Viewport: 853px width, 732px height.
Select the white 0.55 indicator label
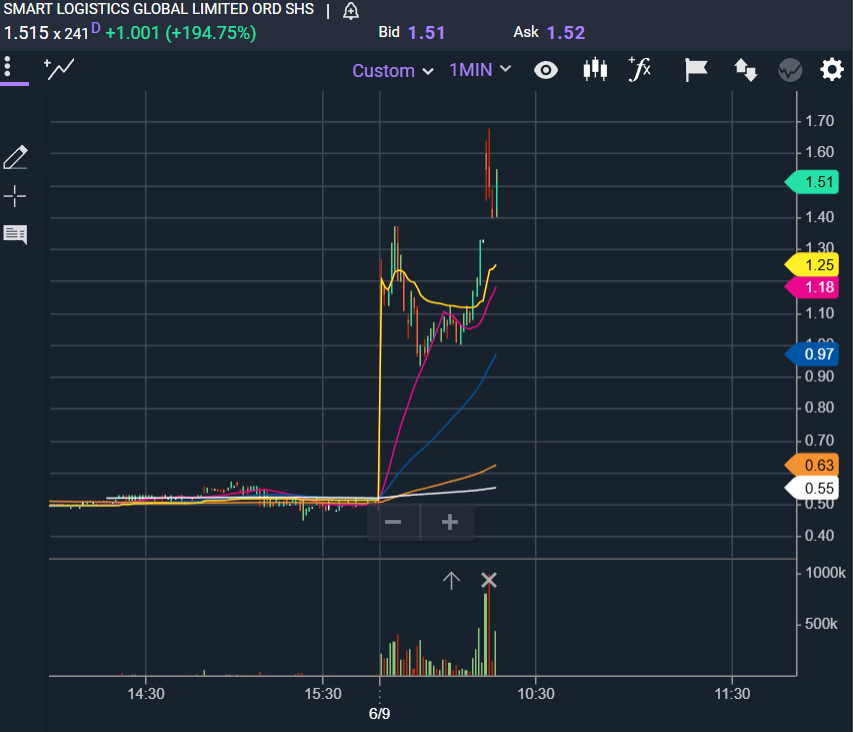812,488
